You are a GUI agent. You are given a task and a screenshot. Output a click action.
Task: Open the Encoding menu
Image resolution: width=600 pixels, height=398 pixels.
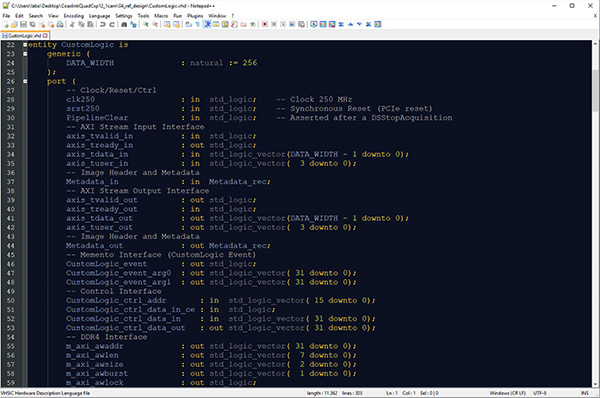[x=73, y=16]
